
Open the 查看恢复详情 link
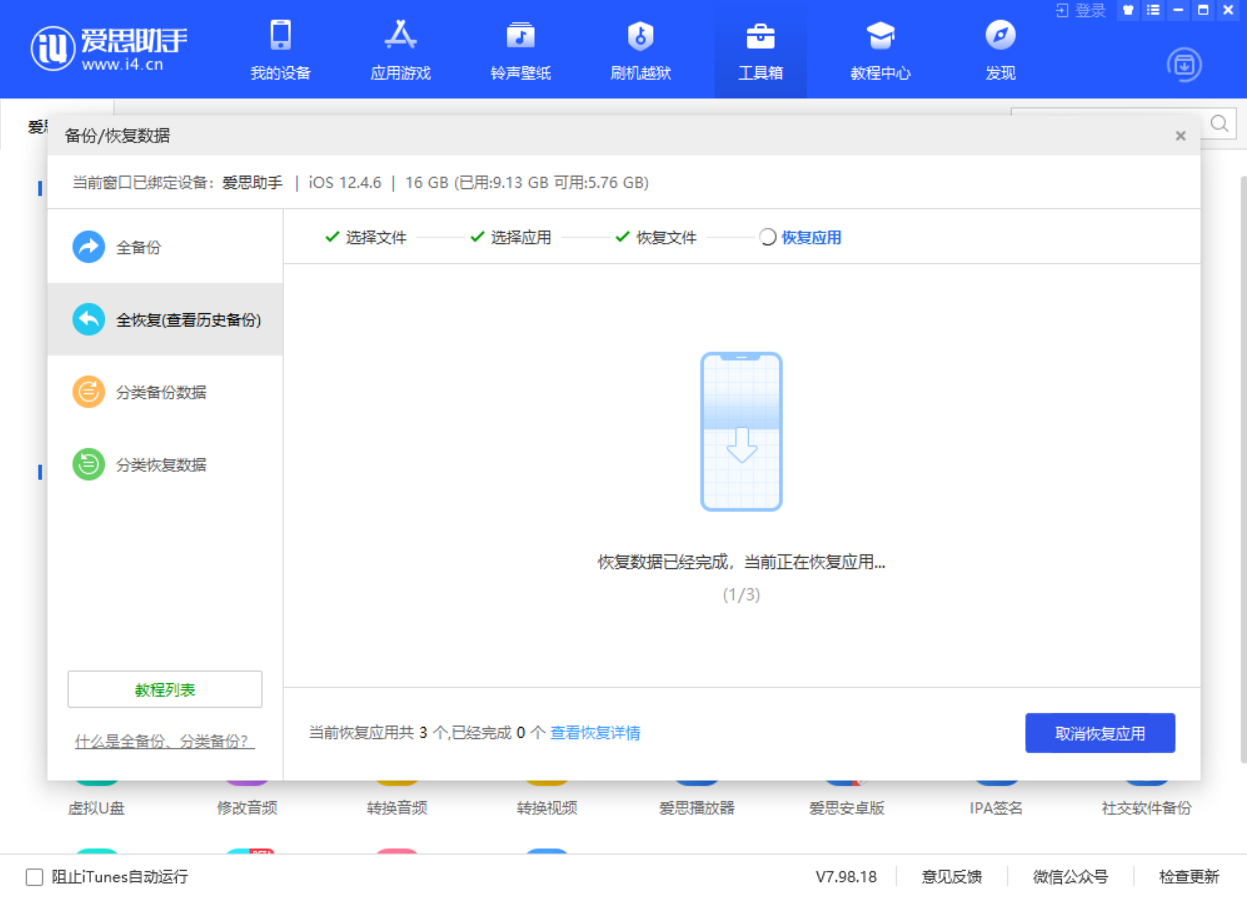coord(594,733)
